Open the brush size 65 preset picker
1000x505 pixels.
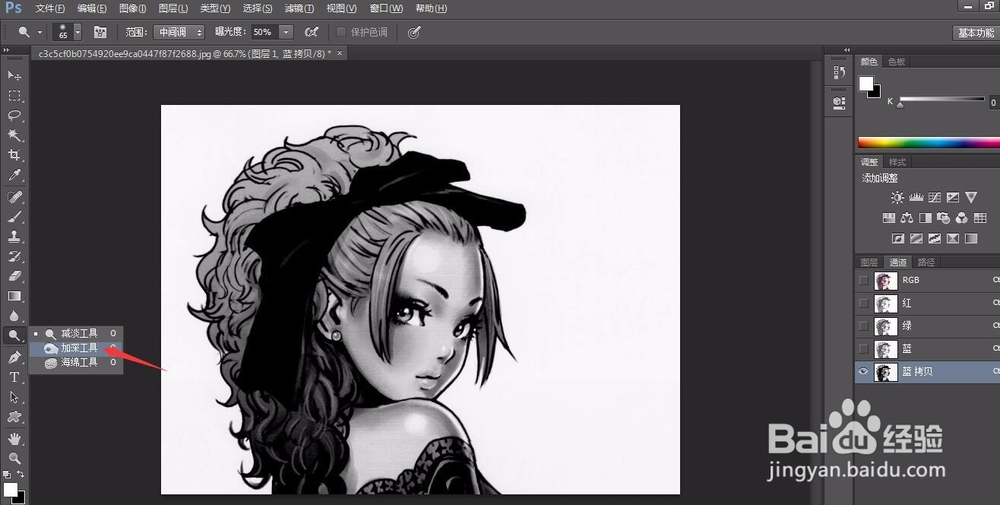point(78,32)
